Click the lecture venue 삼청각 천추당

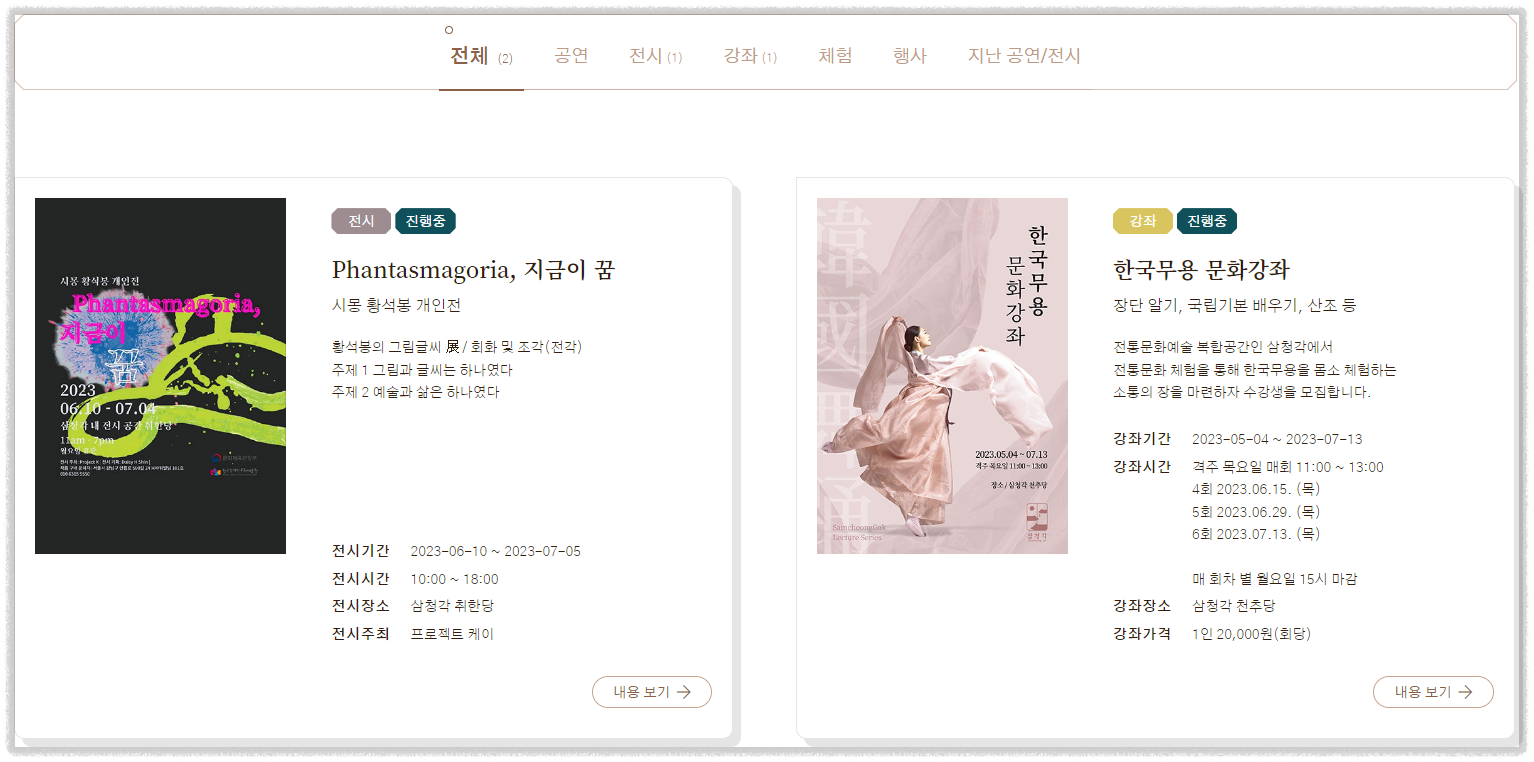coord(1234,606)
